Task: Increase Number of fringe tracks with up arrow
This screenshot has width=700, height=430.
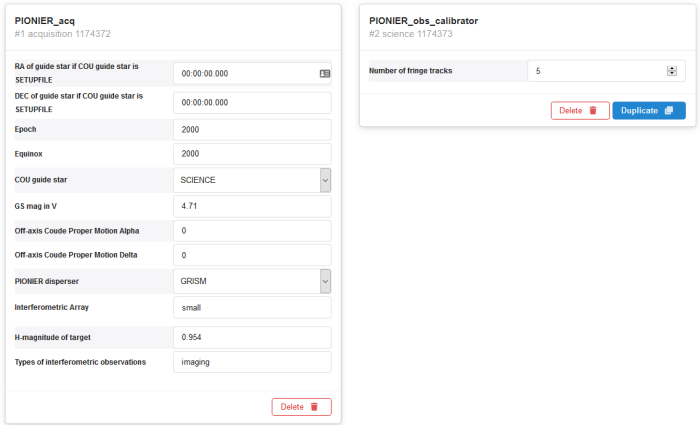Action: [671, 68]
